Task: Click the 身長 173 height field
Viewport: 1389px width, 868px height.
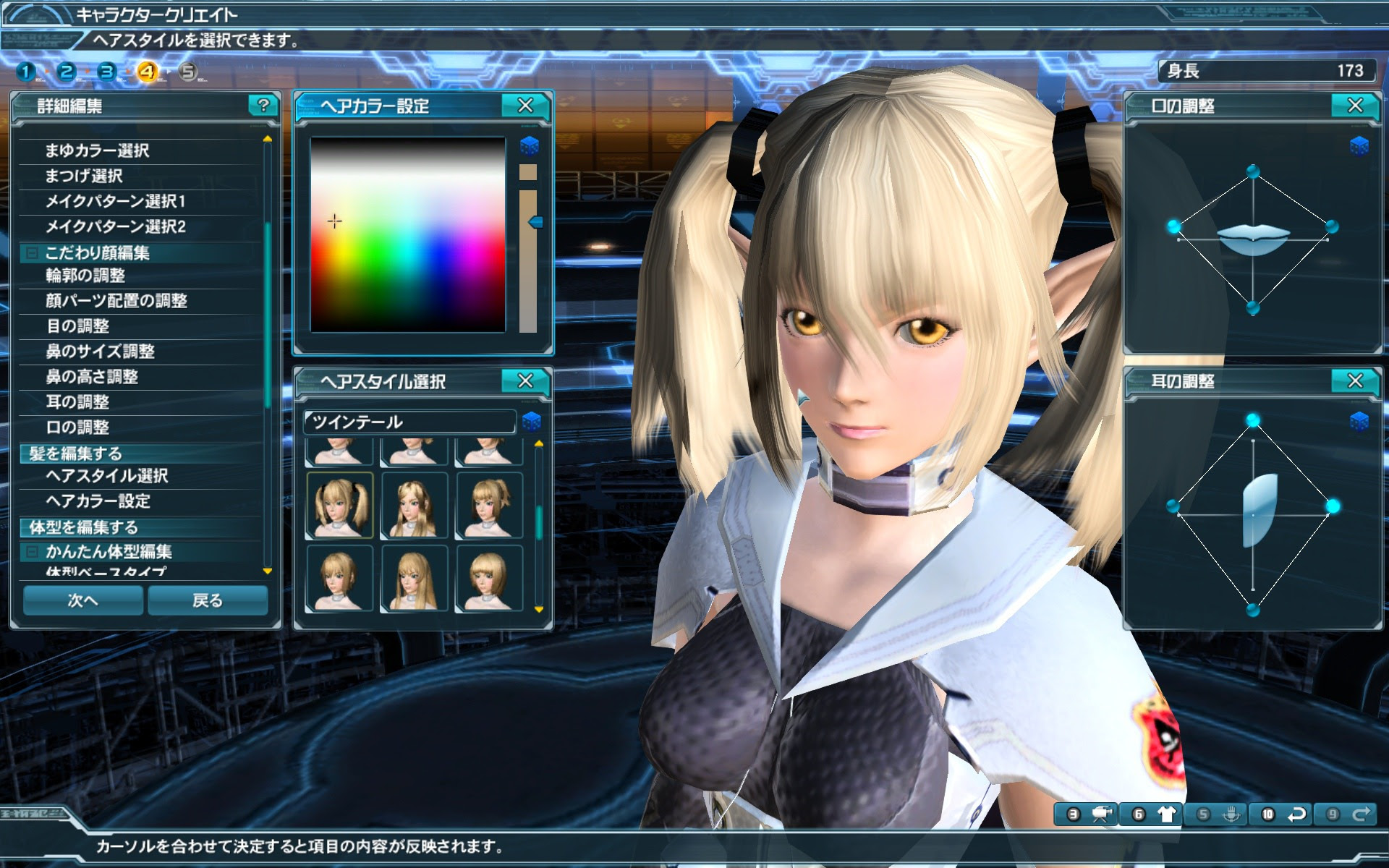Action: [x=1266, y=71]
